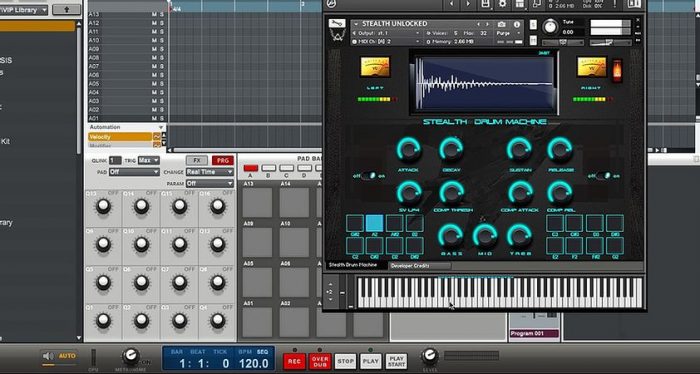This screenshot has height=374, width=700.
Task: Open the PARAM Off dropdown
Action: click(x=210, y=183)
